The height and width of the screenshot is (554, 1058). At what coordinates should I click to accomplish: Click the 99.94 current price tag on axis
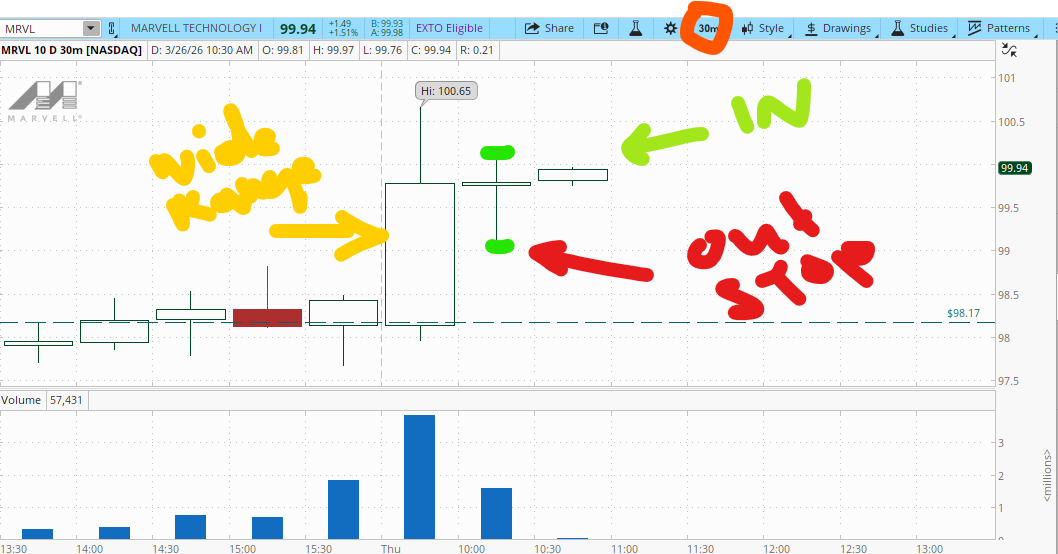tap(1014, 168)
